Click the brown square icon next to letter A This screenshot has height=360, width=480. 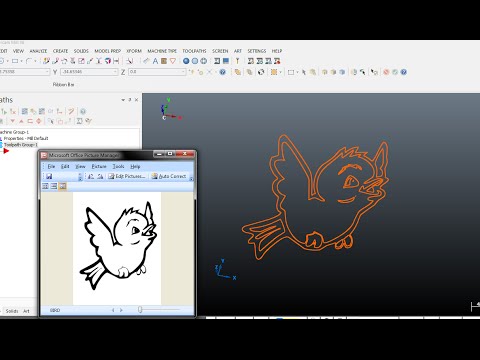point(164,61)
